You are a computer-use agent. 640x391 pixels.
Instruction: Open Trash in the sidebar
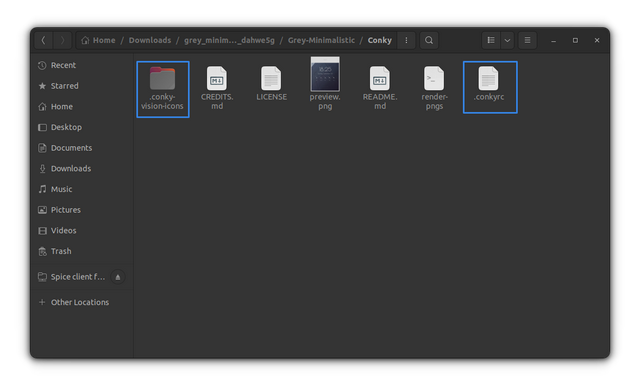pyautogui.click(x=82, y=251)
